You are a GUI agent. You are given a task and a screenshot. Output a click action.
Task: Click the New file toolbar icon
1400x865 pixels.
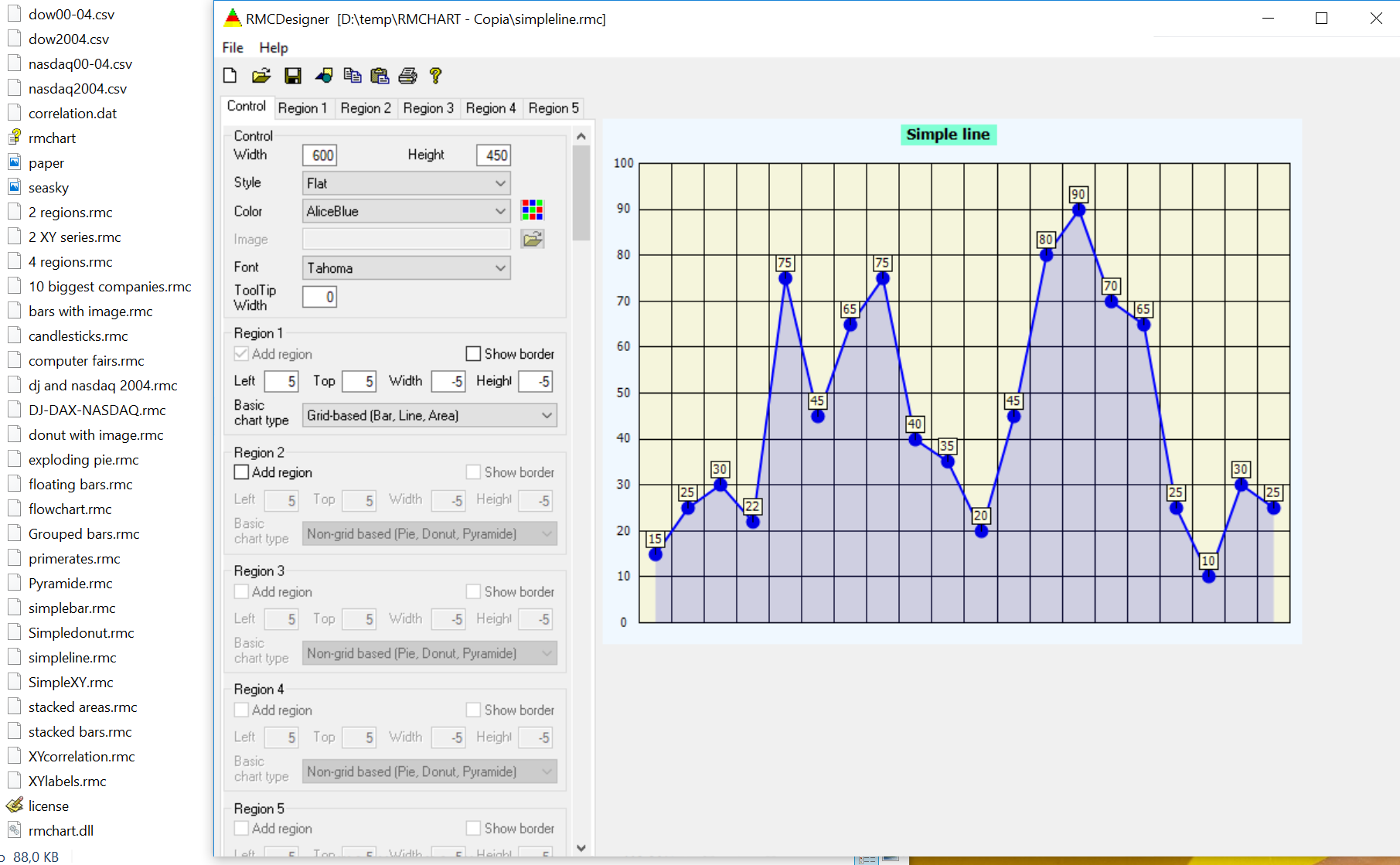tap(230, 76)
